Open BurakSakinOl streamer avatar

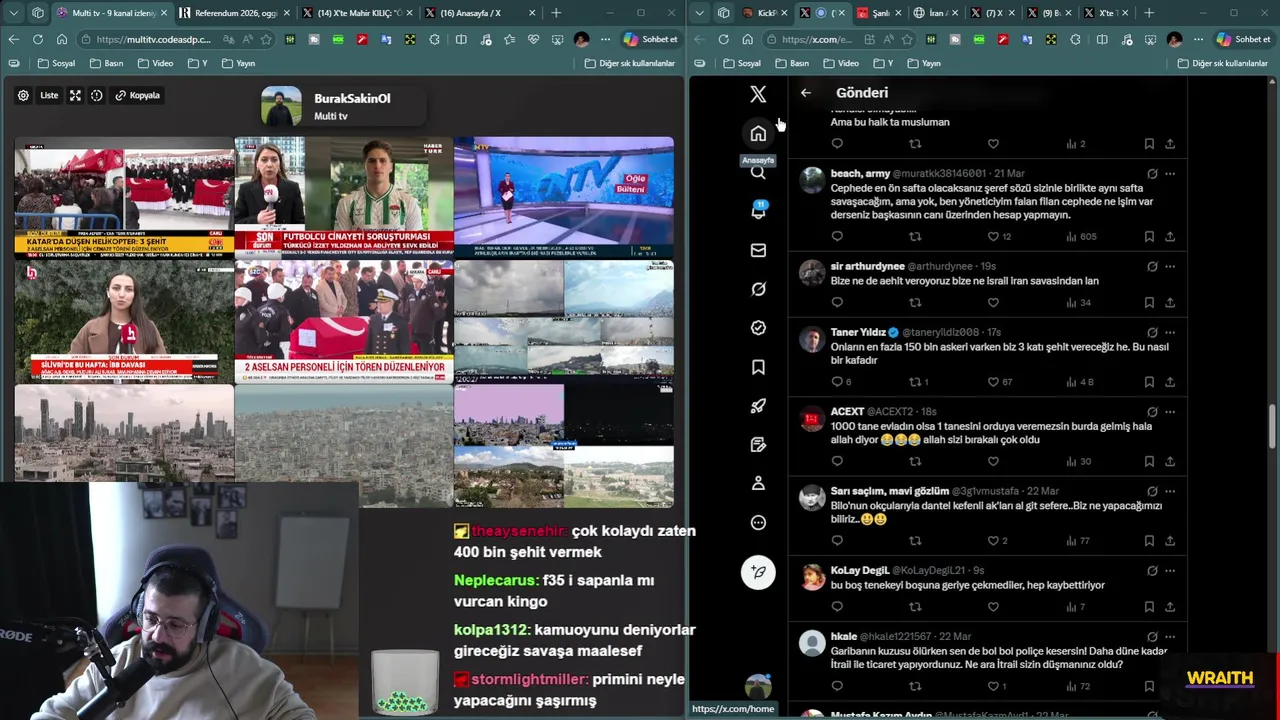tap(281, 106)
